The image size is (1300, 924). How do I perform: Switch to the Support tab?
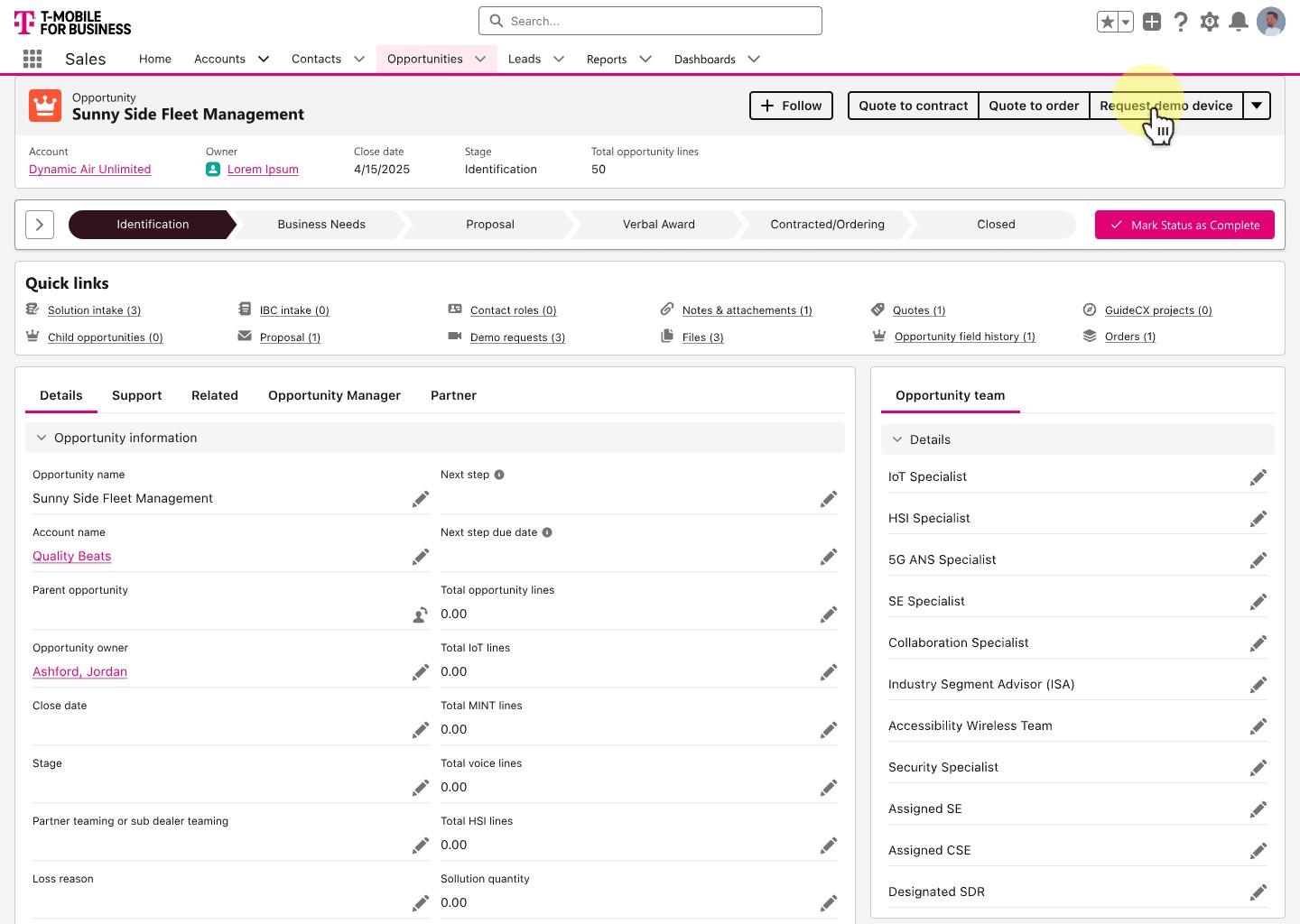click(137, 395)
